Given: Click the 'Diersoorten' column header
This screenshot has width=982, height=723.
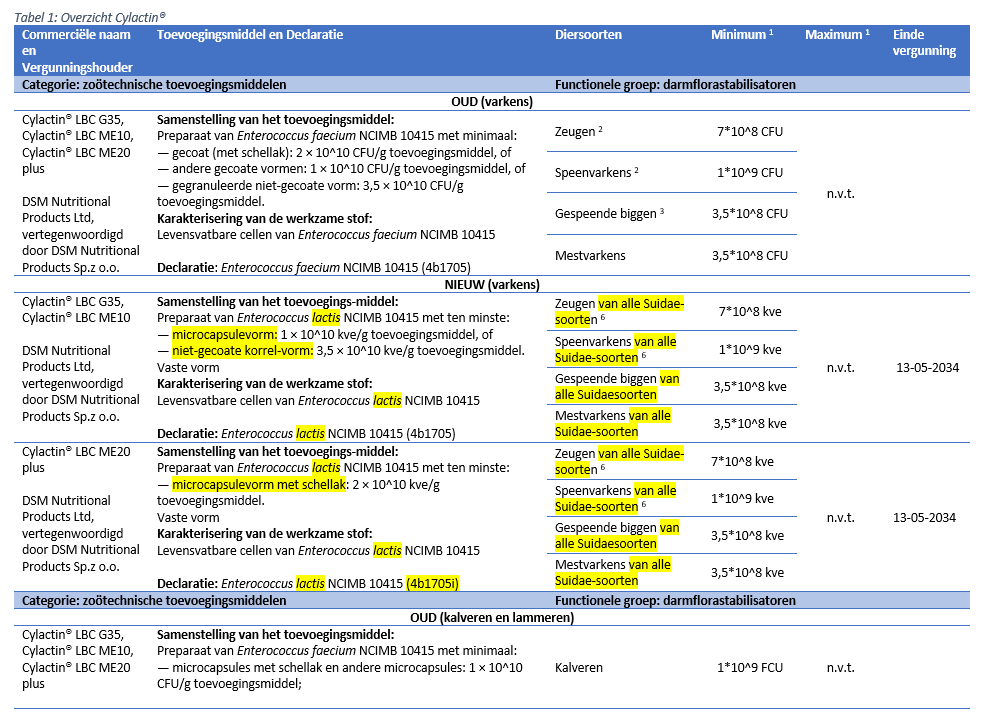Looking at the screenshot, I should [588, 35].
